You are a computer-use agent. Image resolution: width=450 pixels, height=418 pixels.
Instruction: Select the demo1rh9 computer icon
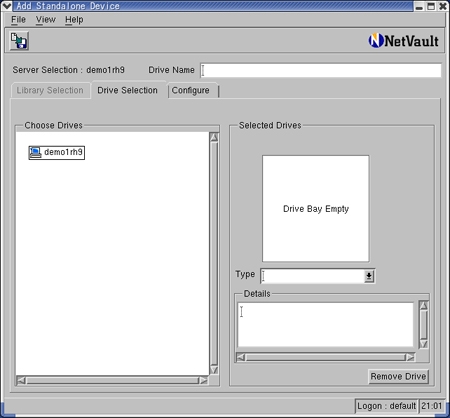[35, 152]
